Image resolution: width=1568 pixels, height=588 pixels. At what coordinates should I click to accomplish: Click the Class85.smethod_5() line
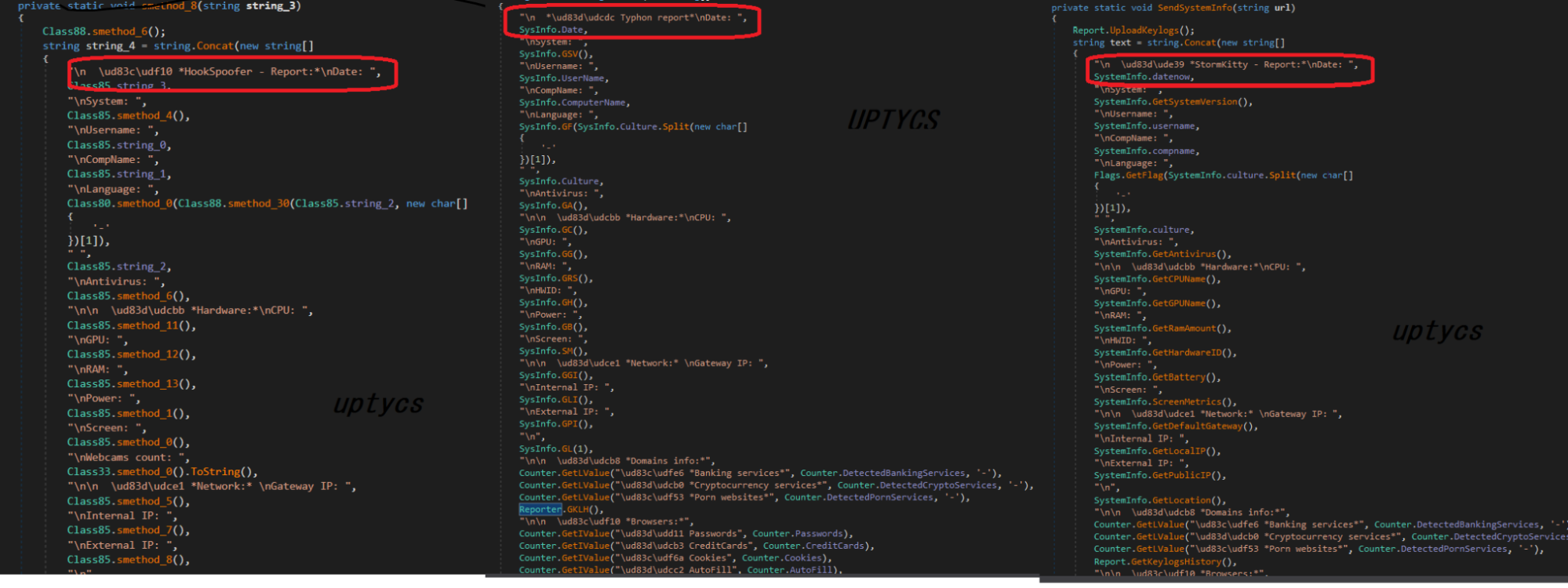129,501
